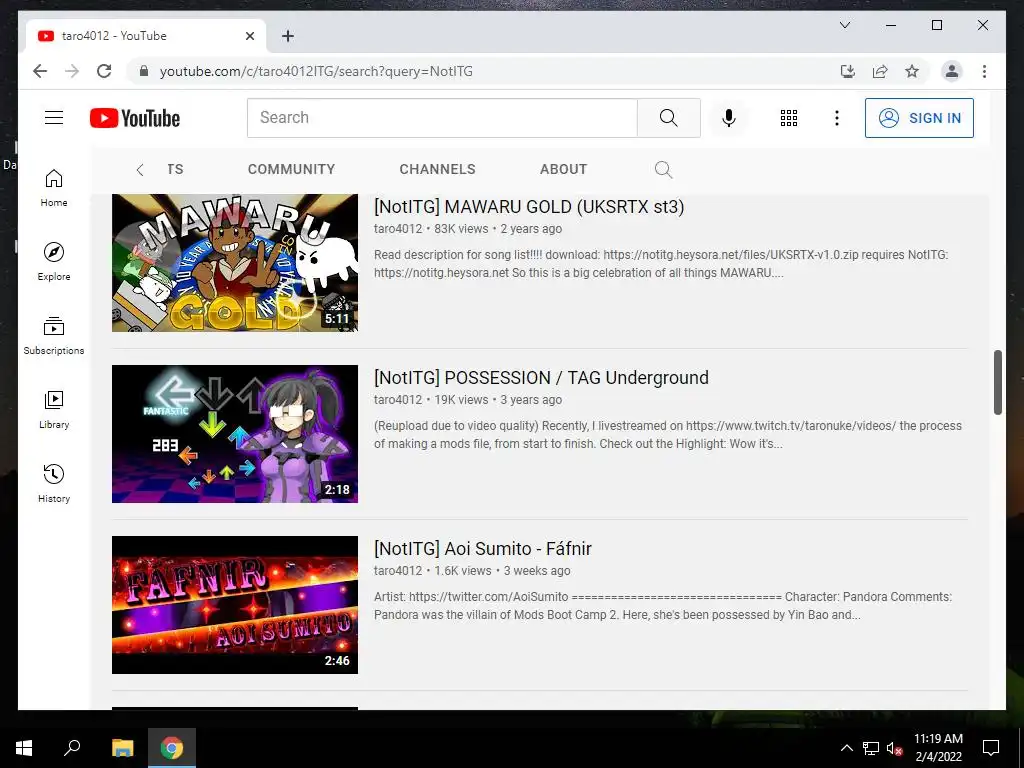The height and width of the screenshot is (768, 1024).
Task: Switch to the COMMUNITY tab
Action: (x=291, y=169)
